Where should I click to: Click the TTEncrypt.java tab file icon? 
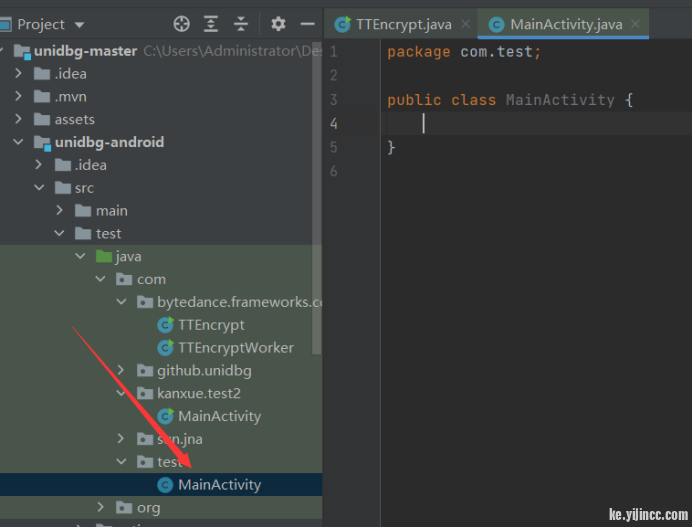tap(343, 24)
